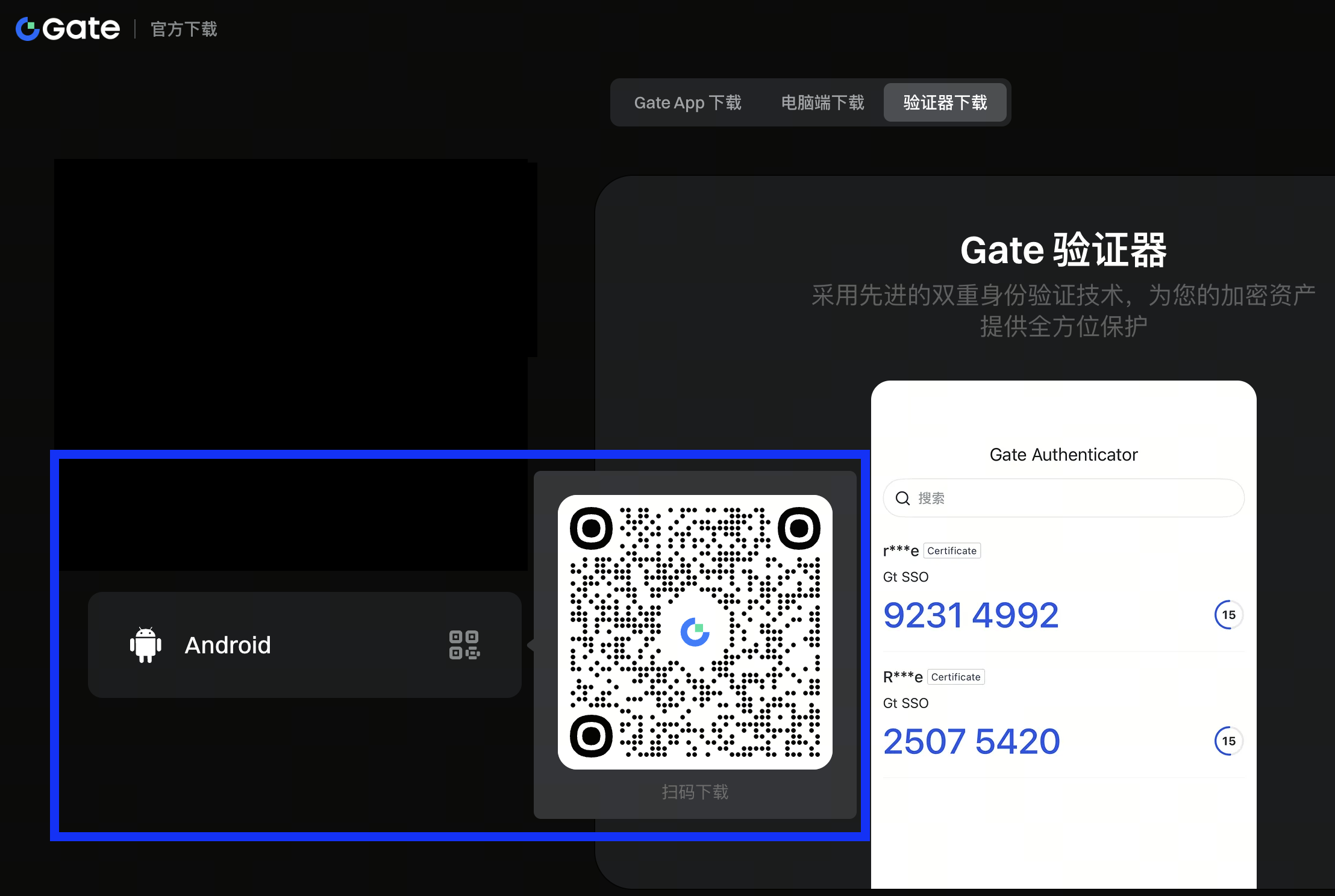Select the 验证器下载 tab
Image resolution: width=1335 pixels, height=896 pixels.
click(x=945, y=102)
